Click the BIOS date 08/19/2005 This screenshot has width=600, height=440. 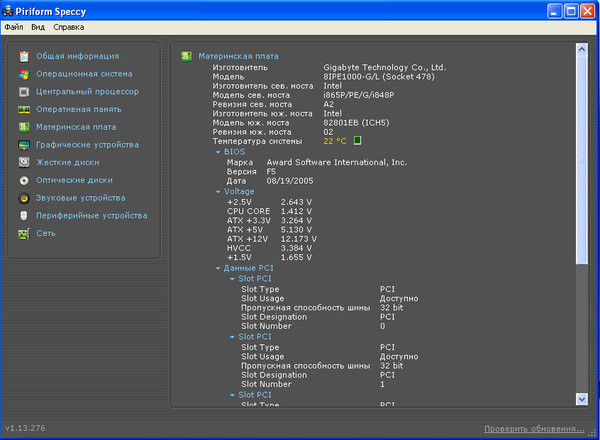click(290, 181)
